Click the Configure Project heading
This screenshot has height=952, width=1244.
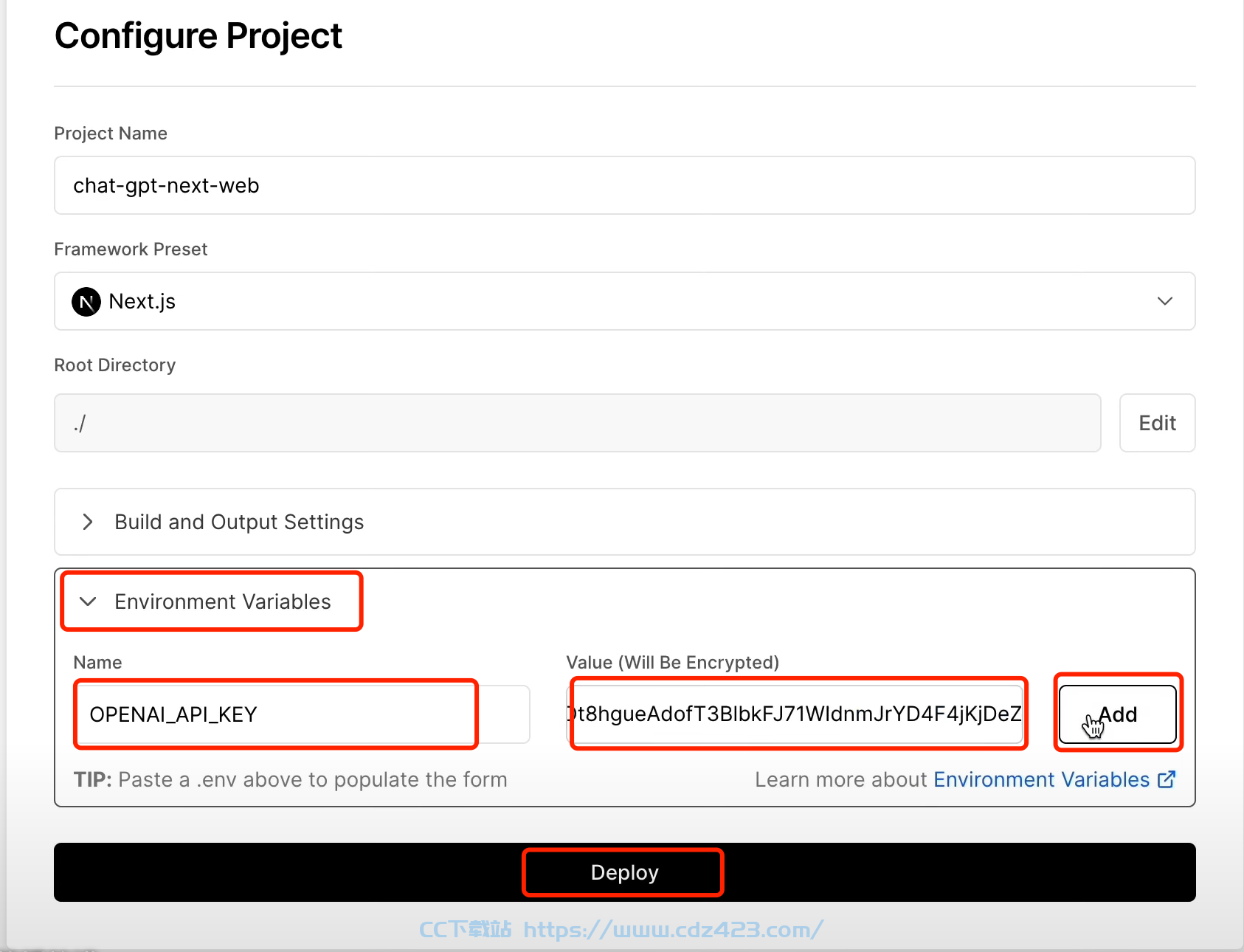click(x=198, y=36)
